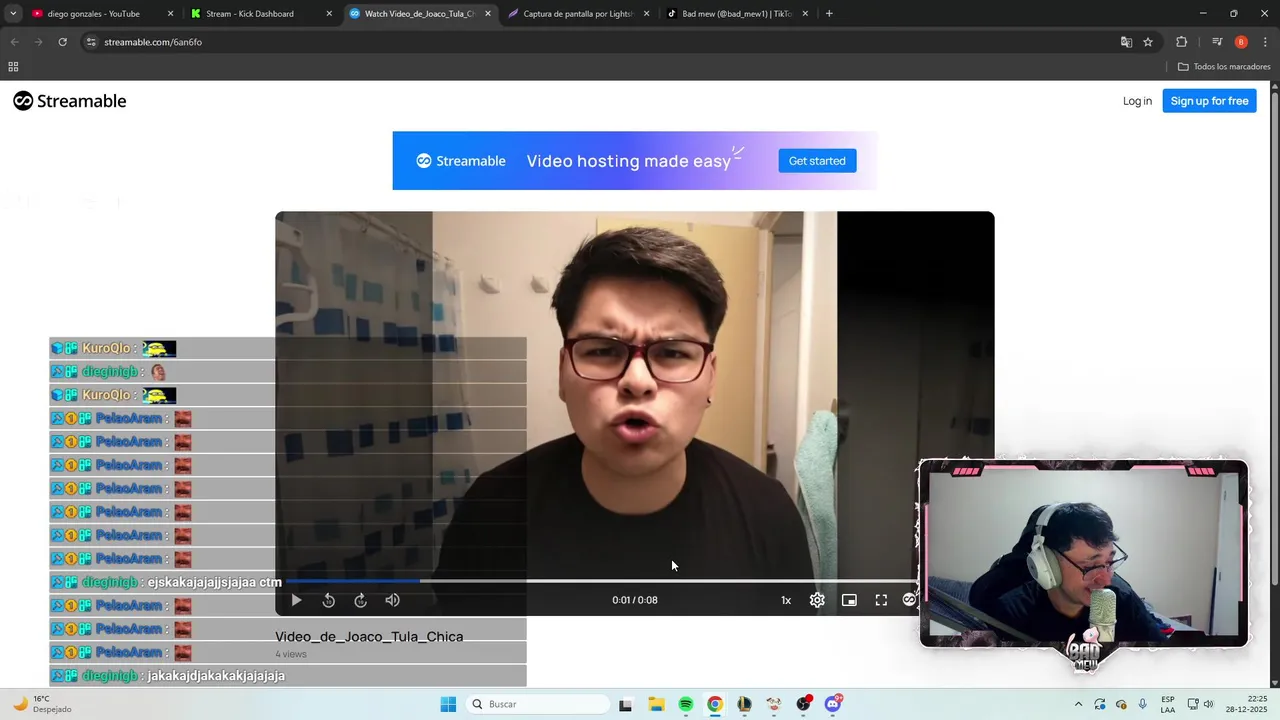Click the 0:01 / 0:08 time display
This screenshot has height=720, width=1280.
635,600
